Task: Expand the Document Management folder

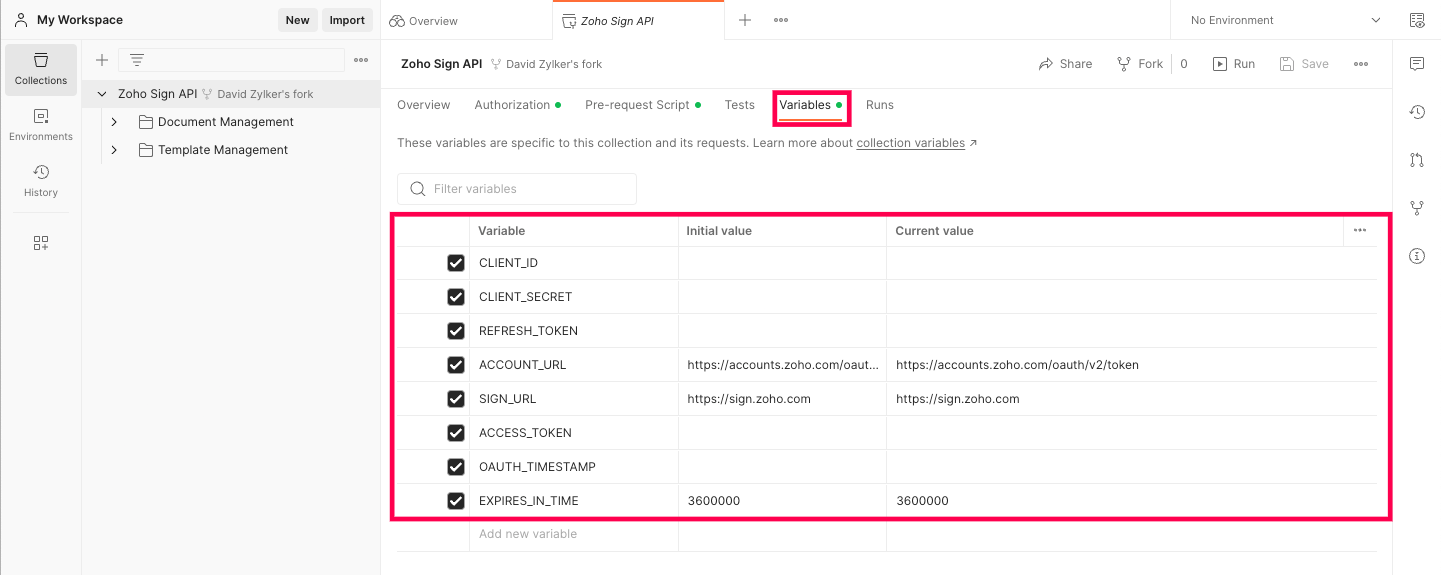Action: tap(114, 122)
